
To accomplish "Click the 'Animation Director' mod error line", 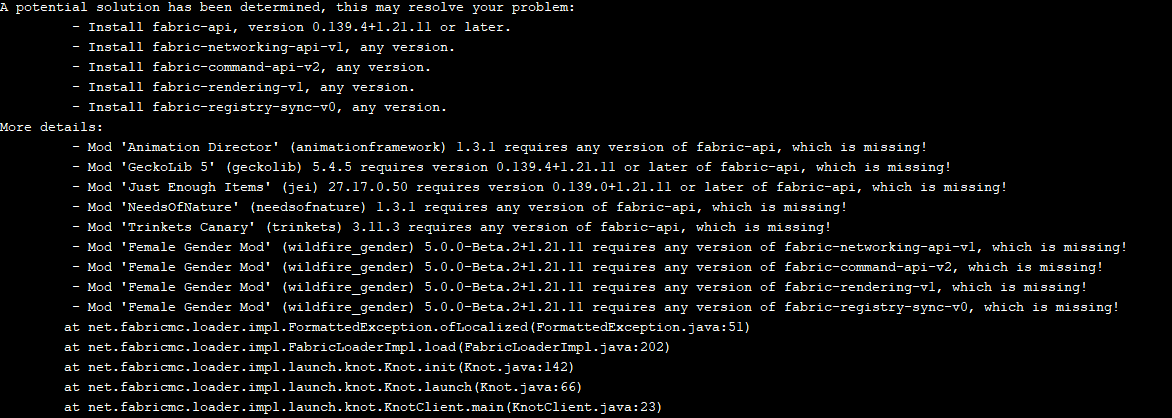I will click(x=500, y=147).
